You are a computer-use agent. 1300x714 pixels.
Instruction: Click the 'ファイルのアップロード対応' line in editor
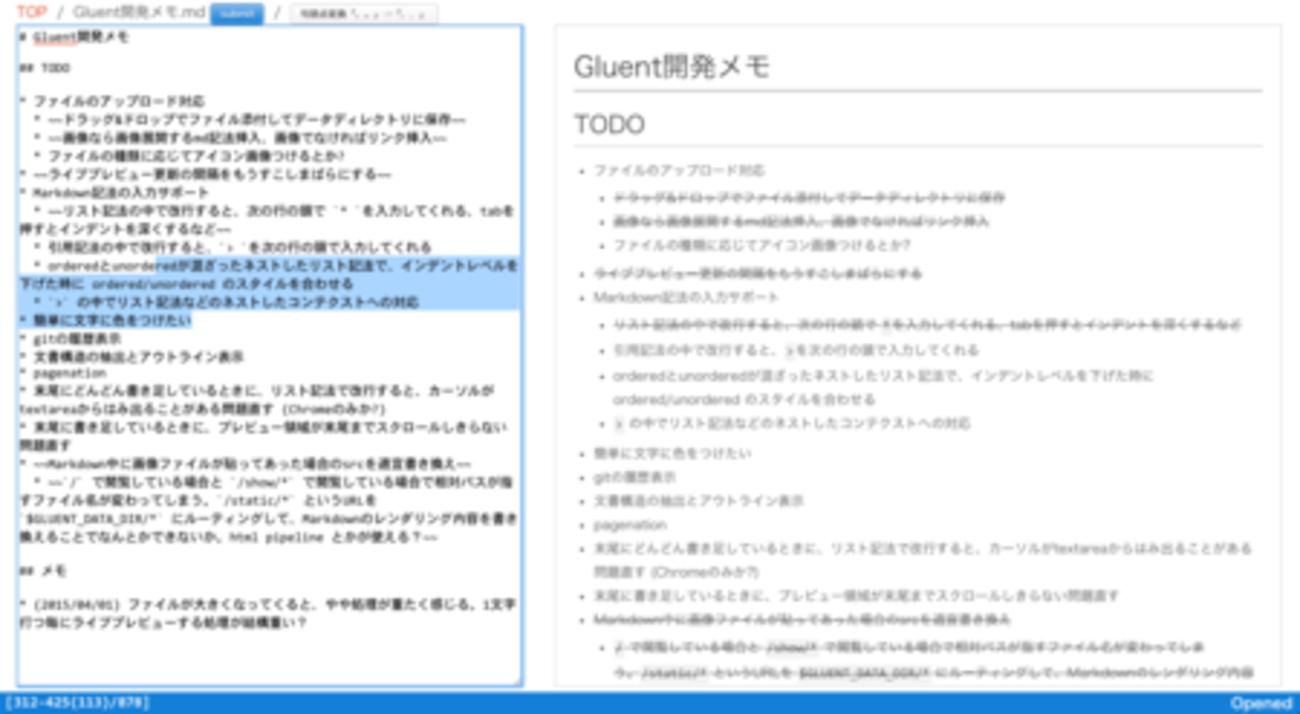112,102
